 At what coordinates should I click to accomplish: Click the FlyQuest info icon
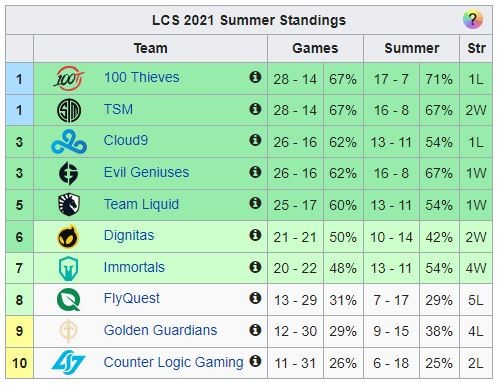pyautogui.click(x=255, y=298)
